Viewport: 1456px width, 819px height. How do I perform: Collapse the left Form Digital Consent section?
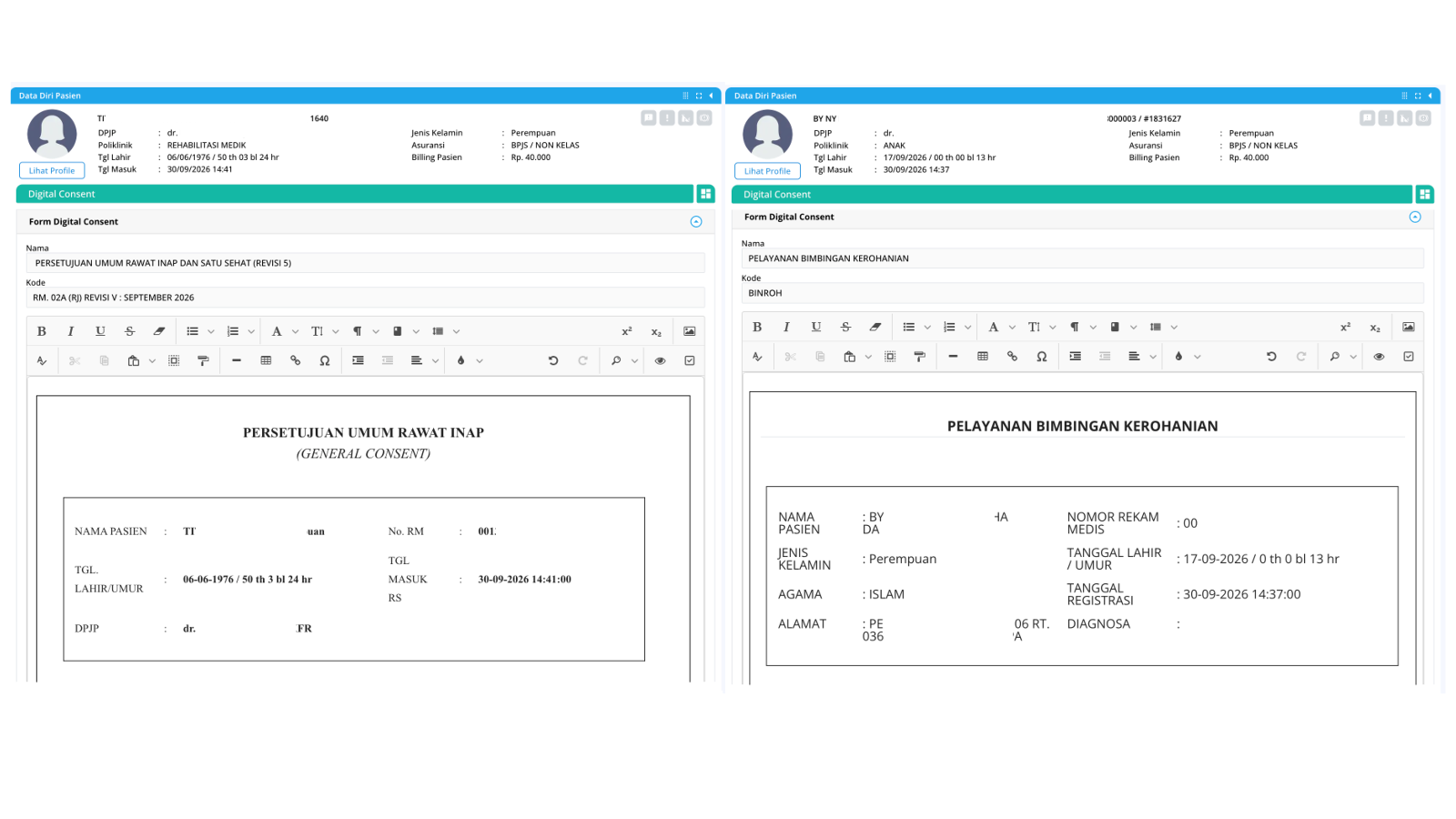696,221
